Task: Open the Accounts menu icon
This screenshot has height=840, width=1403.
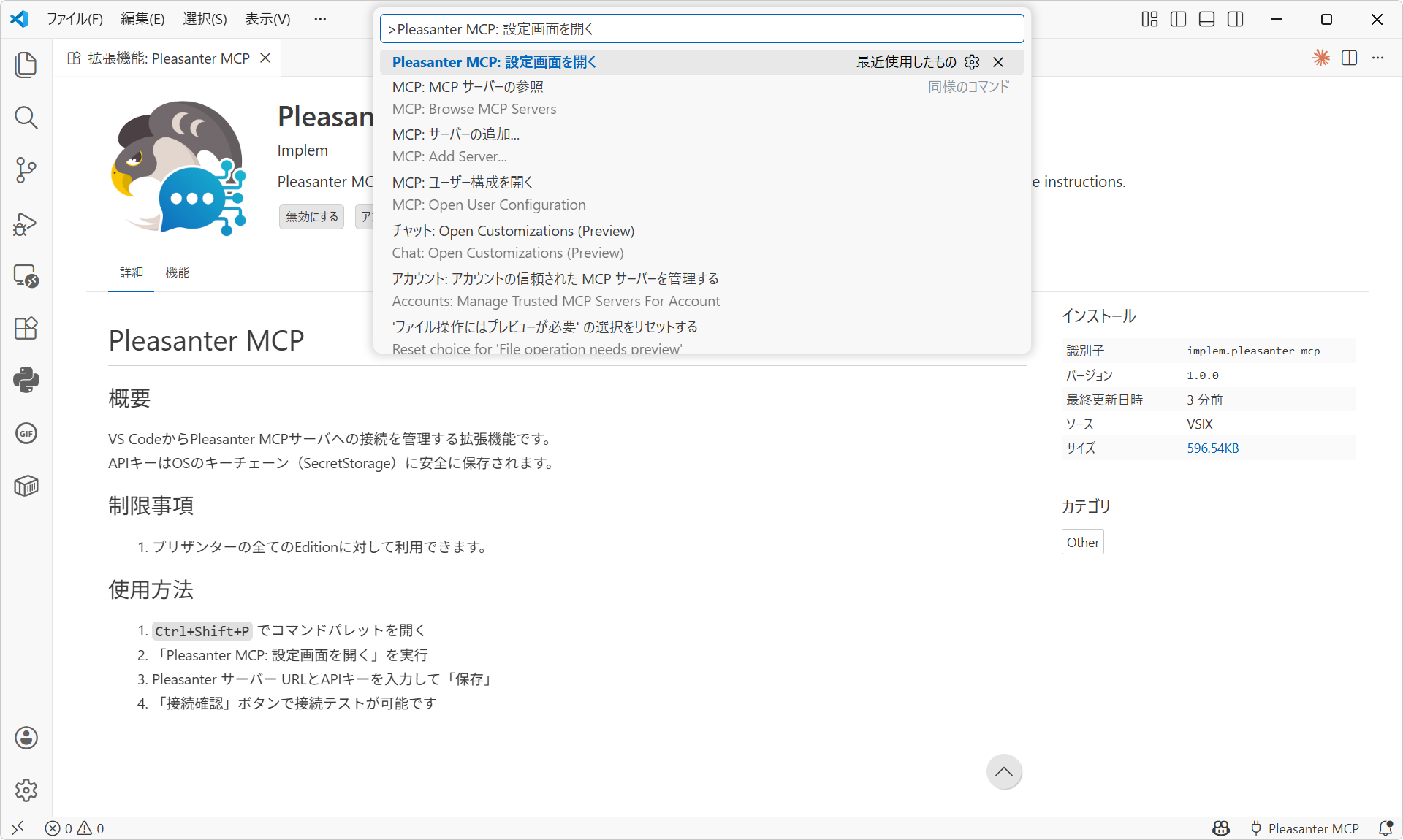Action: (x=26, y=738)
